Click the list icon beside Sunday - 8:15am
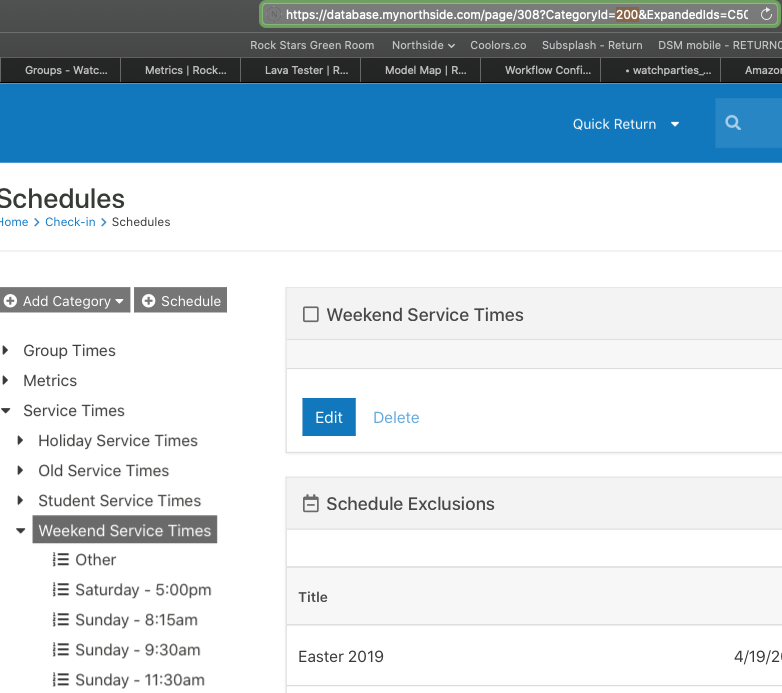 [x=61, y=619]
